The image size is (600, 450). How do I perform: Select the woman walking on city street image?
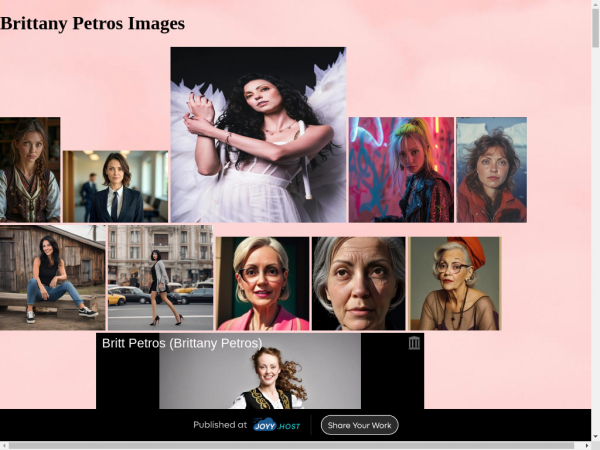point(160,277)
